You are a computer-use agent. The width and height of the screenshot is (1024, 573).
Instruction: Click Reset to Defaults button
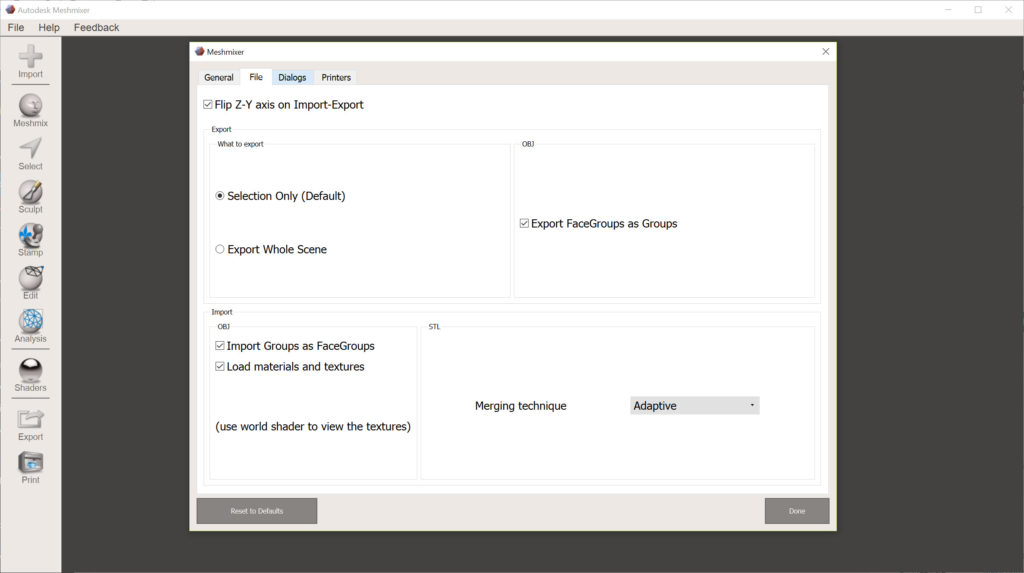tap(257, 511)
